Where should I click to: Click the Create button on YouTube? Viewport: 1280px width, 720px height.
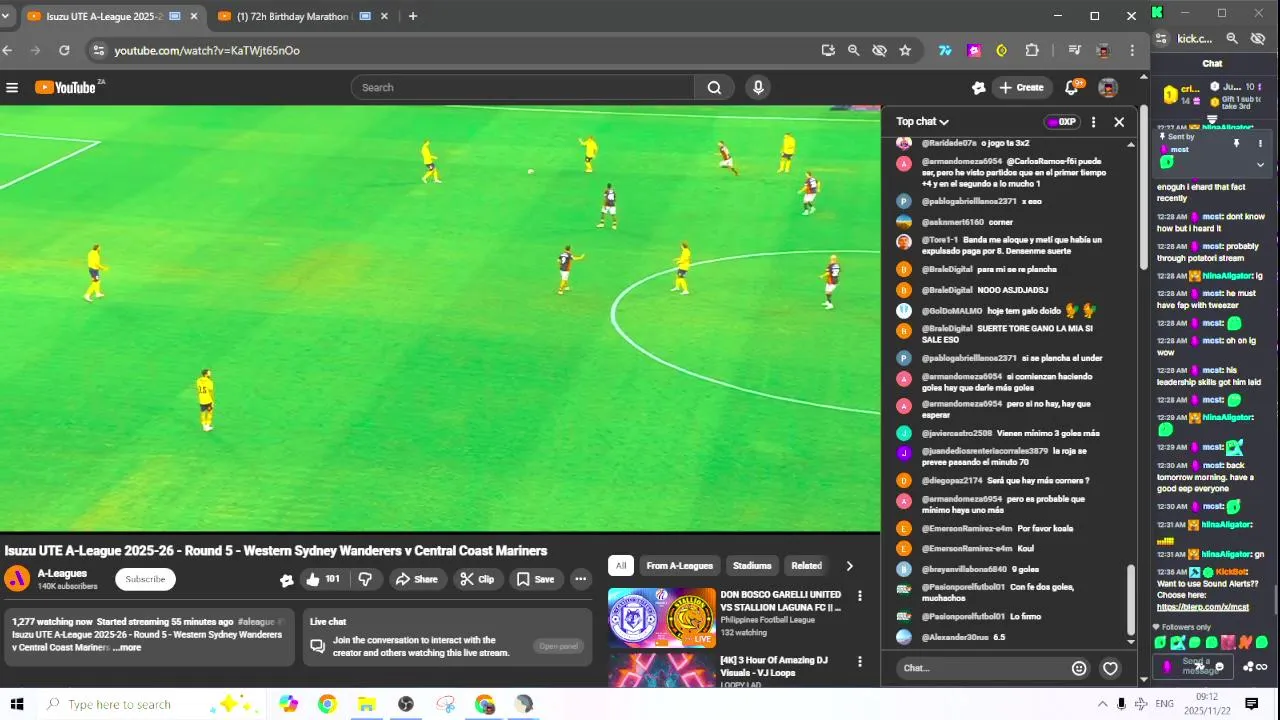point(1021,88)
